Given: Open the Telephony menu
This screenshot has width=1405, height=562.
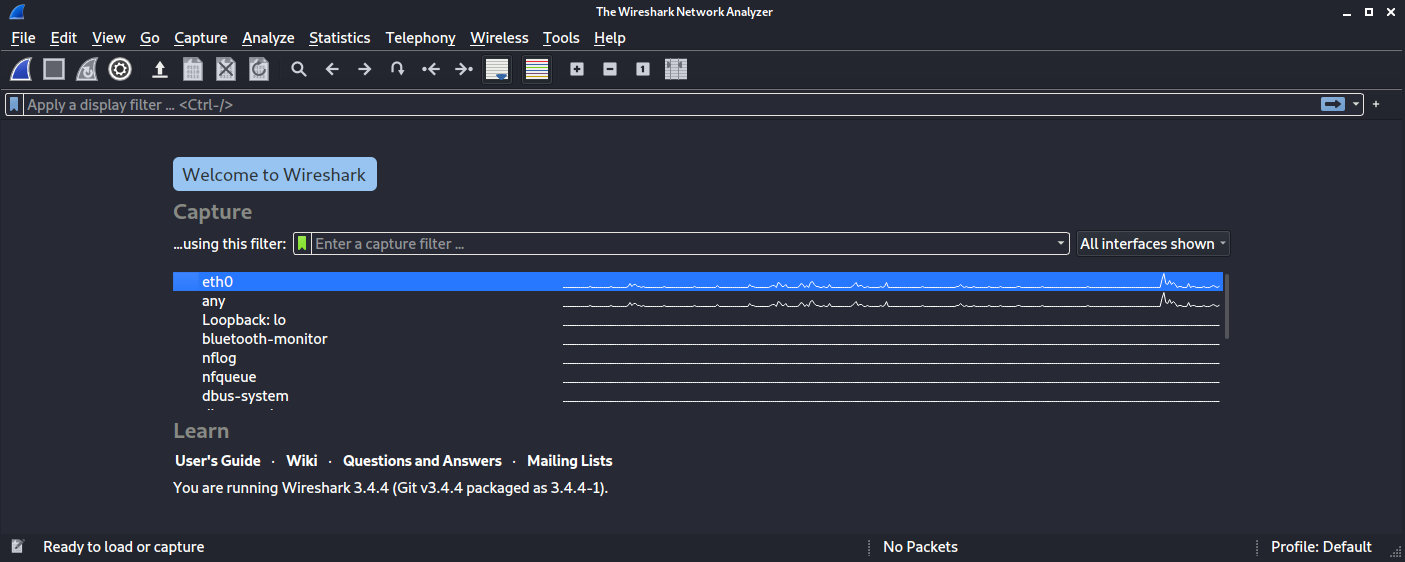Looking at the screenshot, I should click(x=420, y=37).
